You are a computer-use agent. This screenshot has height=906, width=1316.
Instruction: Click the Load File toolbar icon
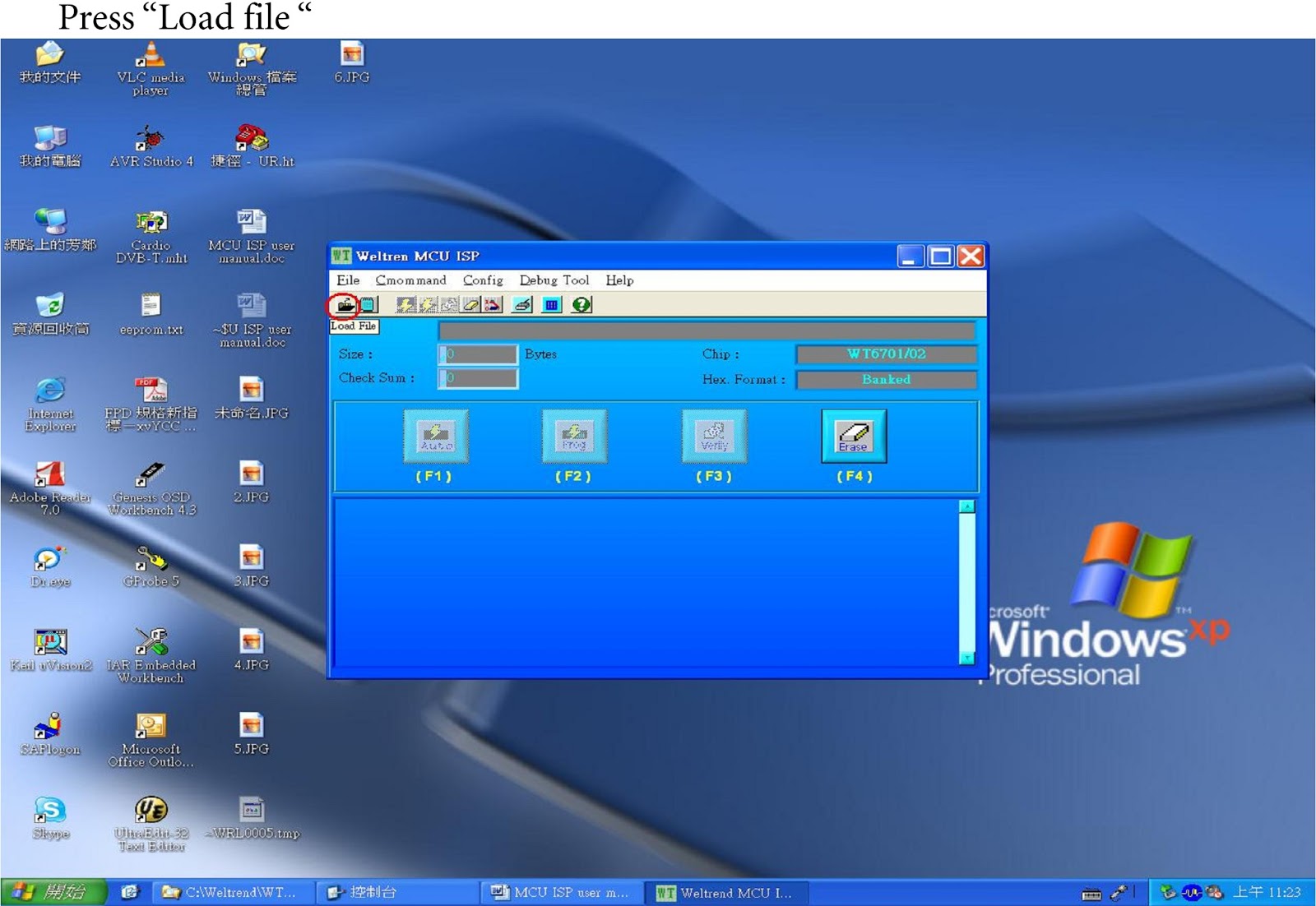point(345,305)
